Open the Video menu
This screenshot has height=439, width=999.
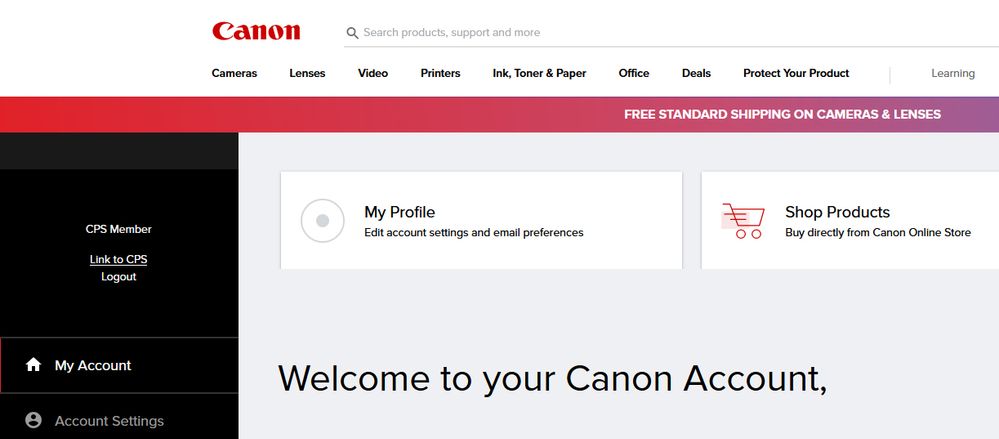[373, 73]
